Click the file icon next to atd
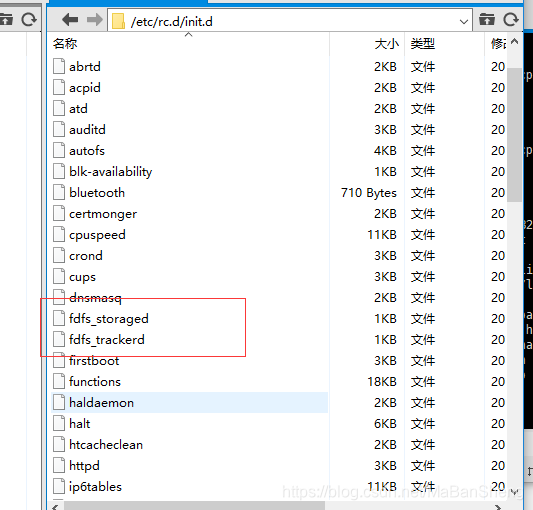Image resolution: width=533 pixels, height=510 pixels. 59,108
